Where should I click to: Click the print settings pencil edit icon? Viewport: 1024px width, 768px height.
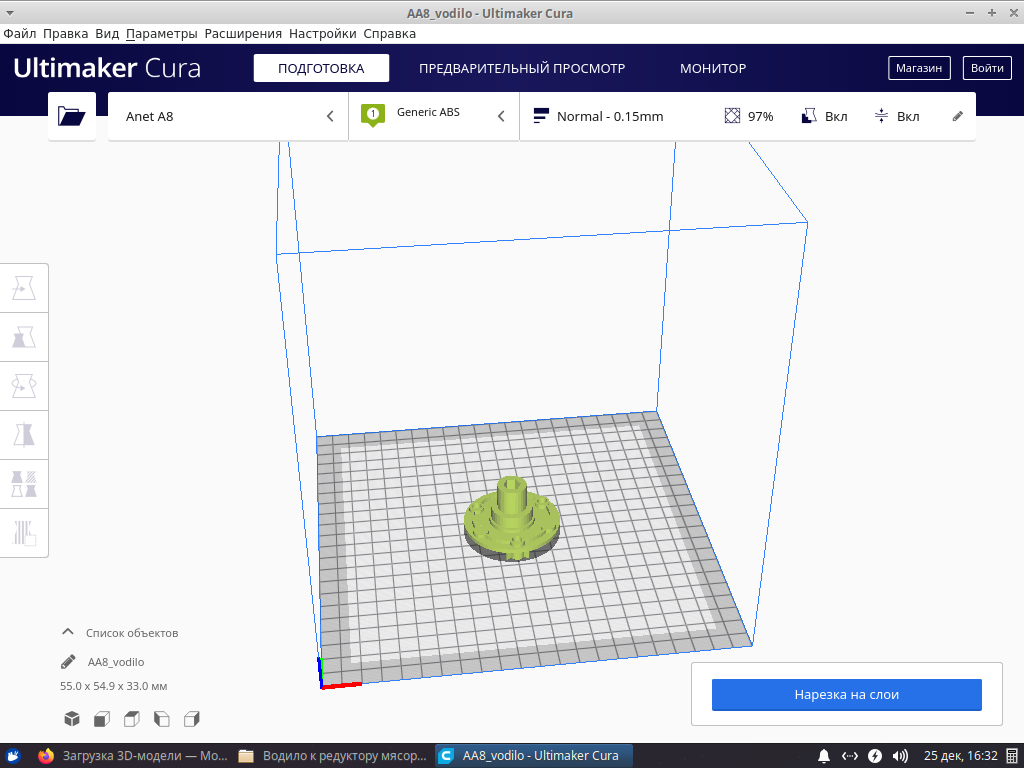[x=957, y=116]
